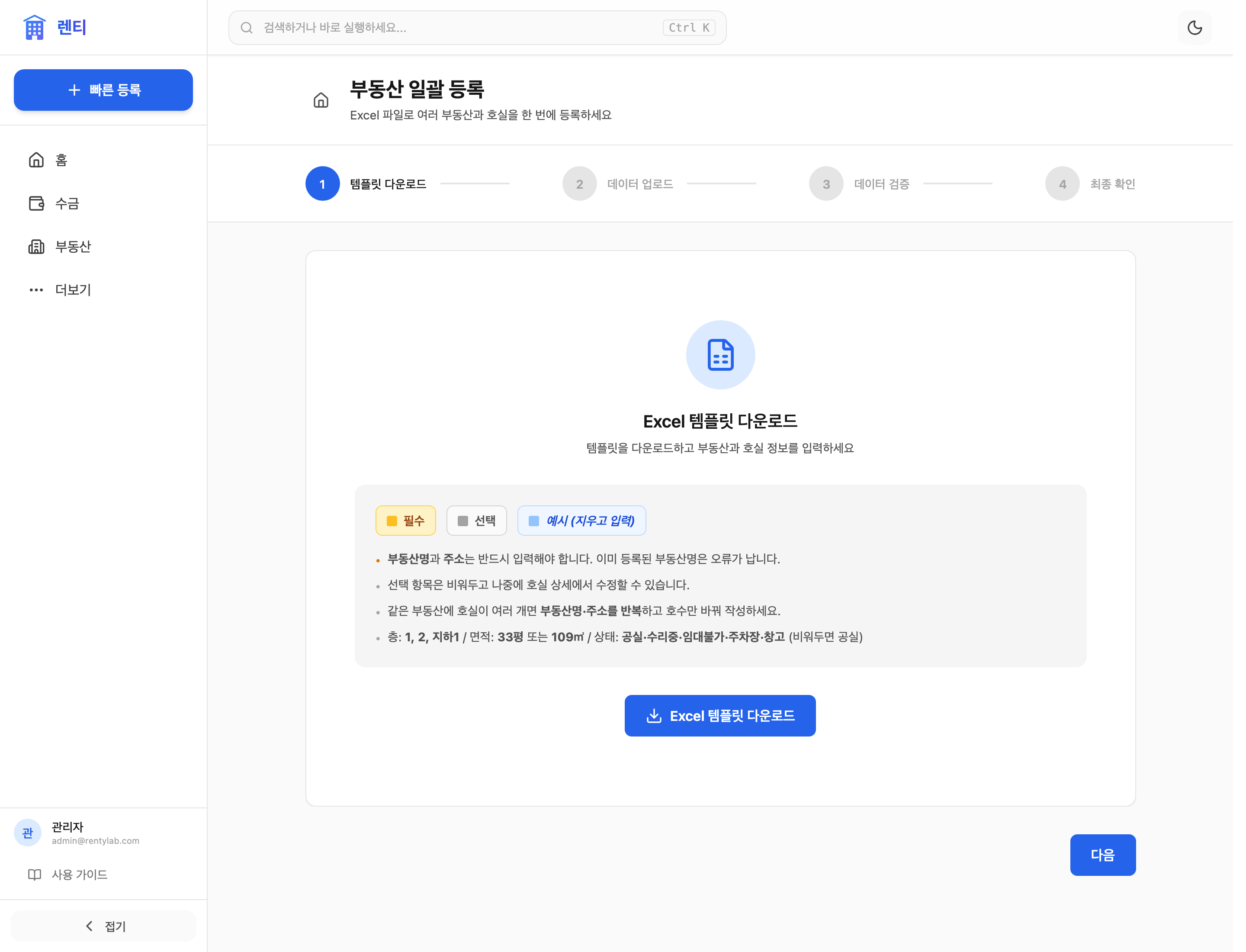Select step 4 최종 확인
Viewport: 1246px width, 952px height.
(1090, 183)
